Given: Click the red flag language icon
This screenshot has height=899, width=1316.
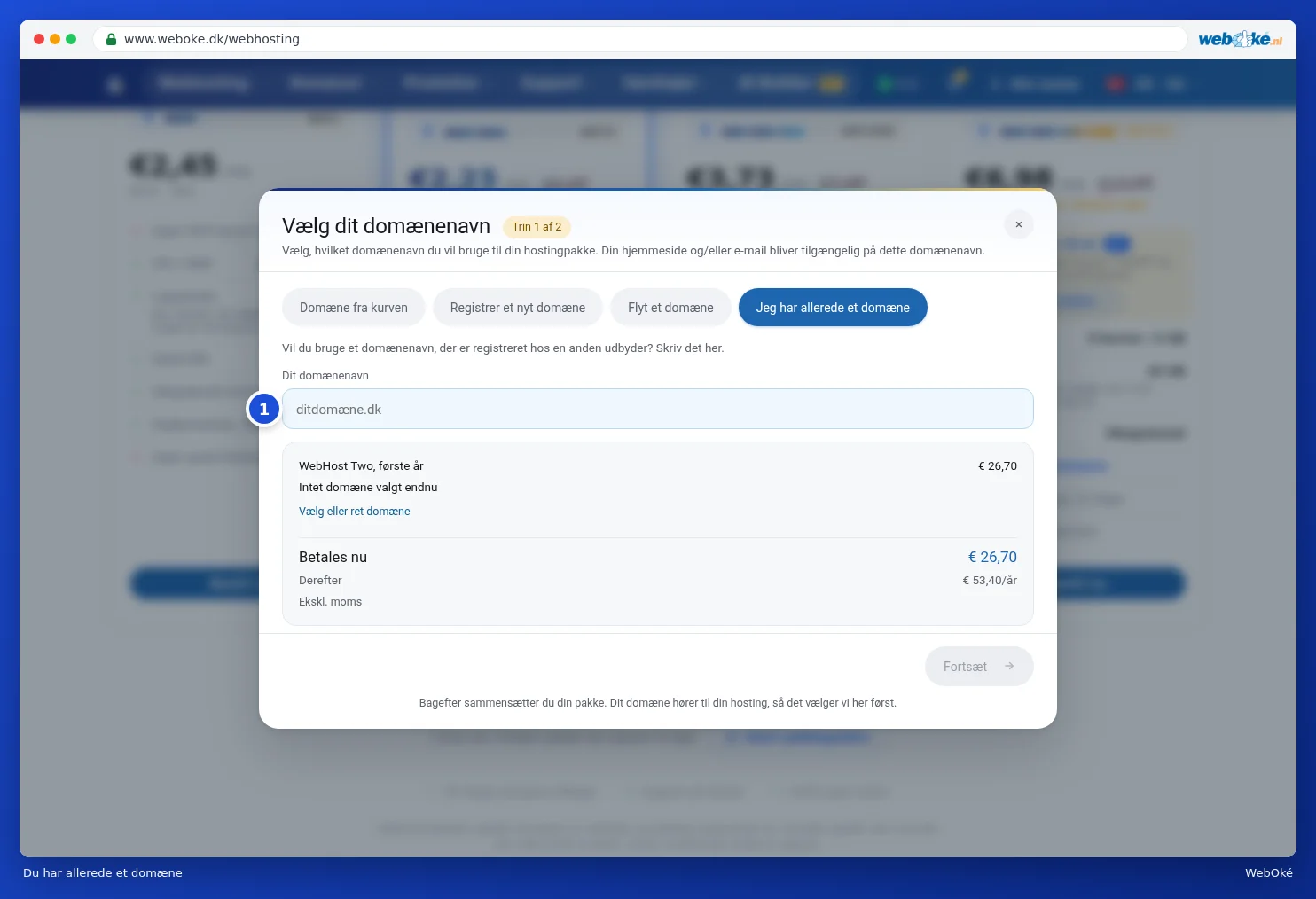Looking at the screenshot, I should point(1115,84).
